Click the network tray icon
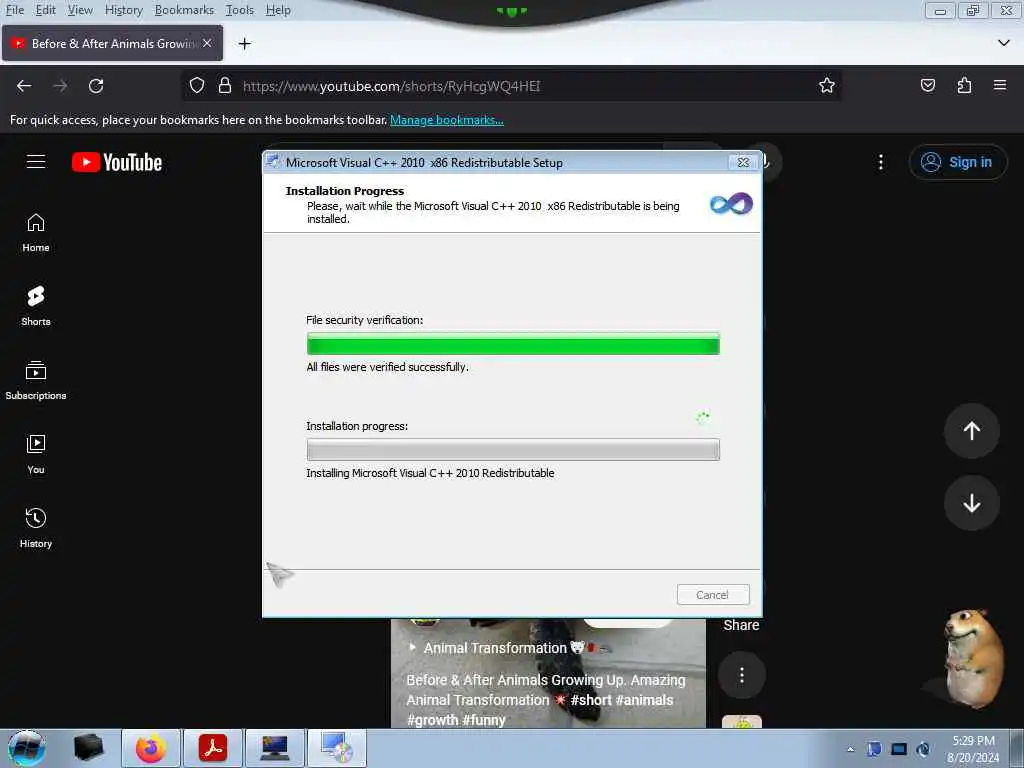This screenshot has height=768, width=1024. (899, 749)
